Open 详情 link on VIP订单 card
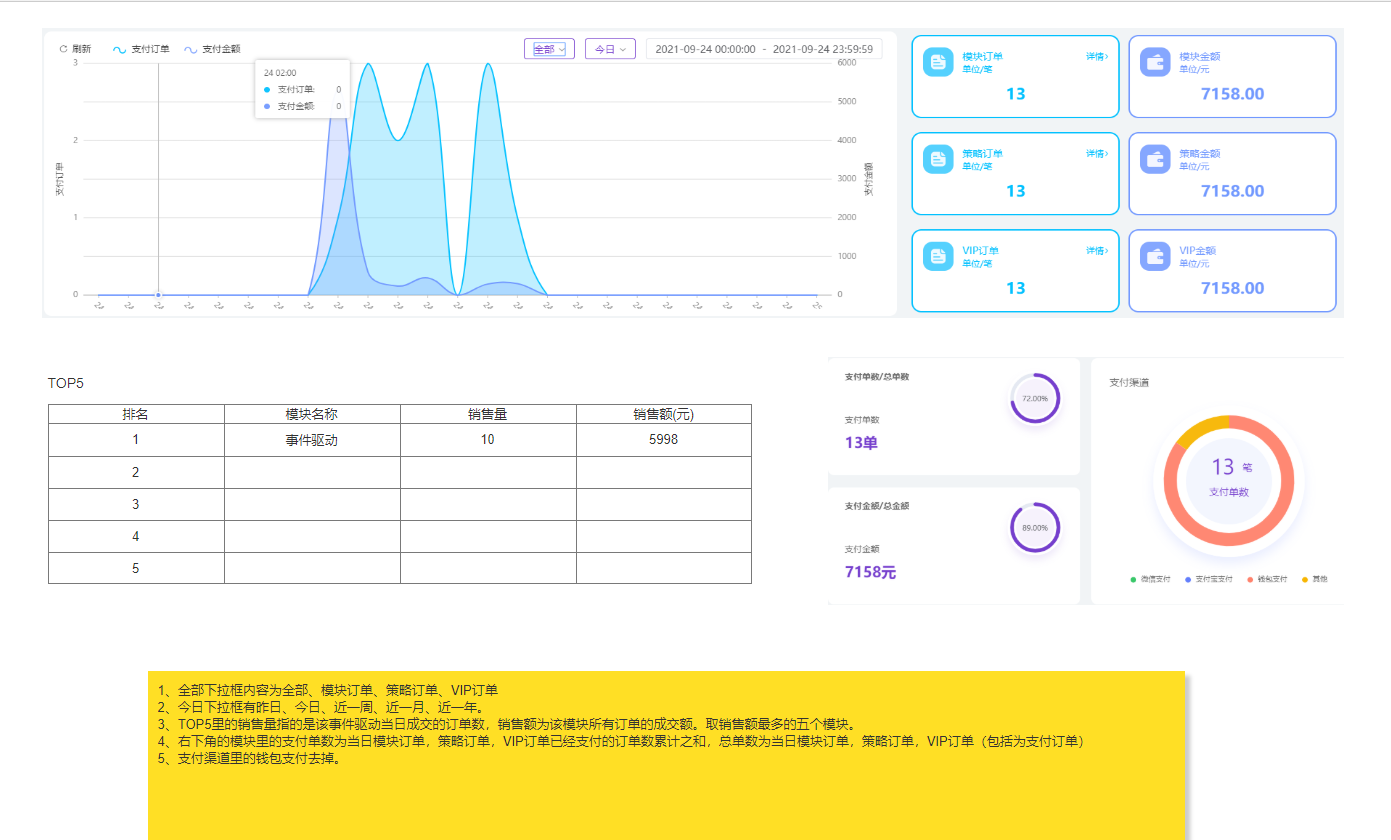The image size is (1391, 840). (x=1096, y=251)
